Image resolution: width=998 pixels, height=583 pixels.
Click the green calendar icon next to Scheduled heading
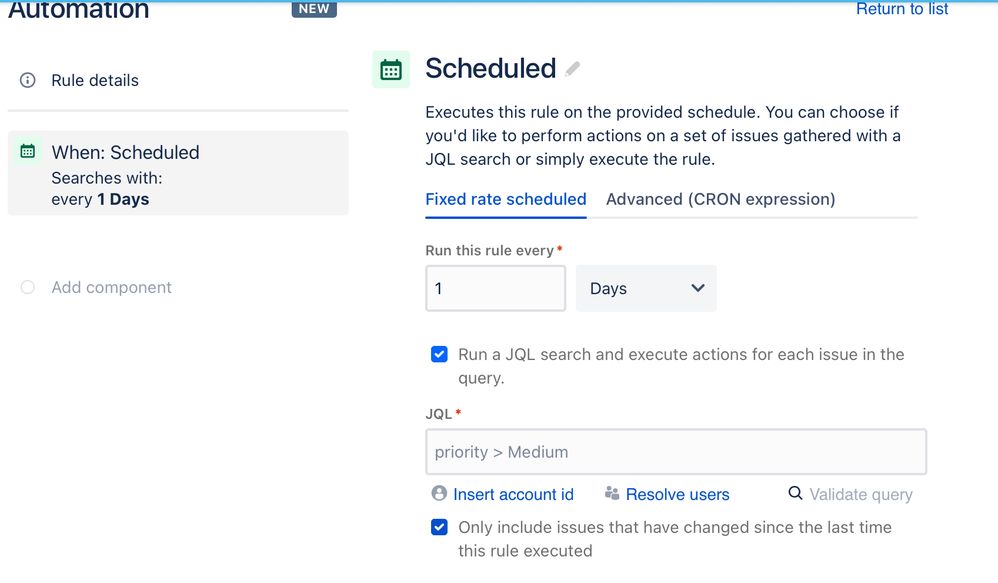coord(391,69)
